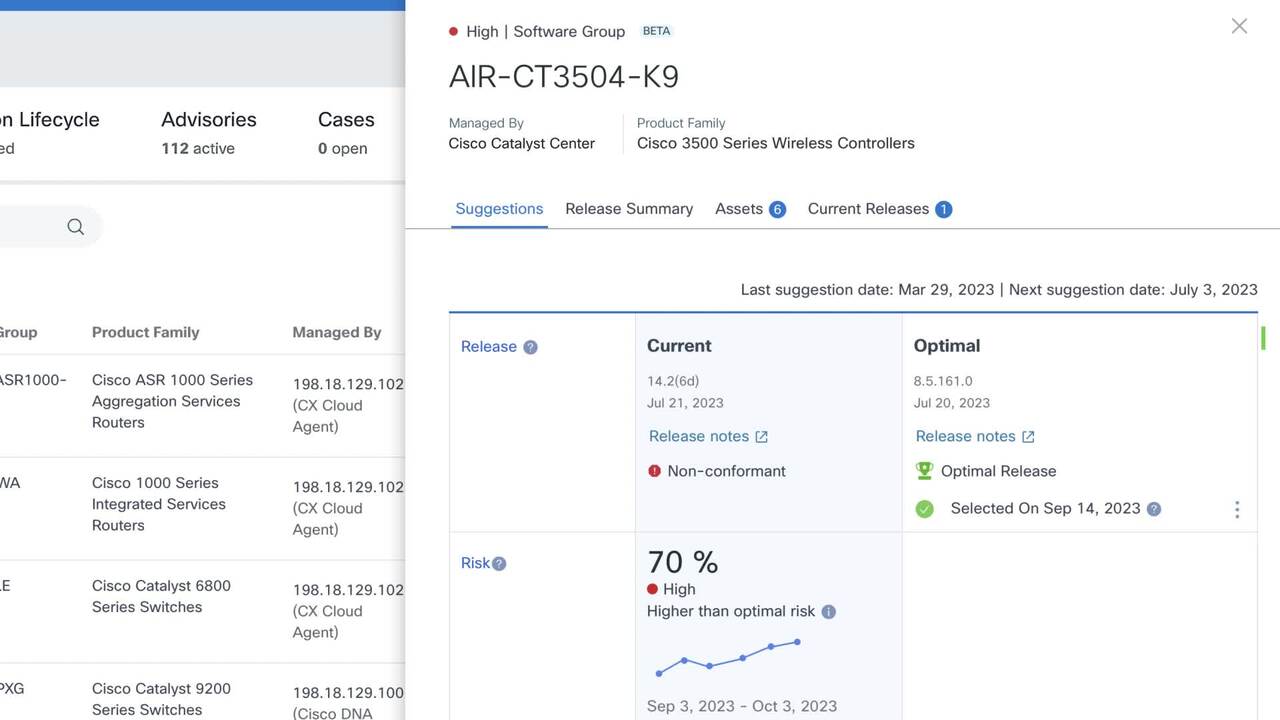
Task: Click the red Non-conformant alert icon
Action: tap(654, 471)
